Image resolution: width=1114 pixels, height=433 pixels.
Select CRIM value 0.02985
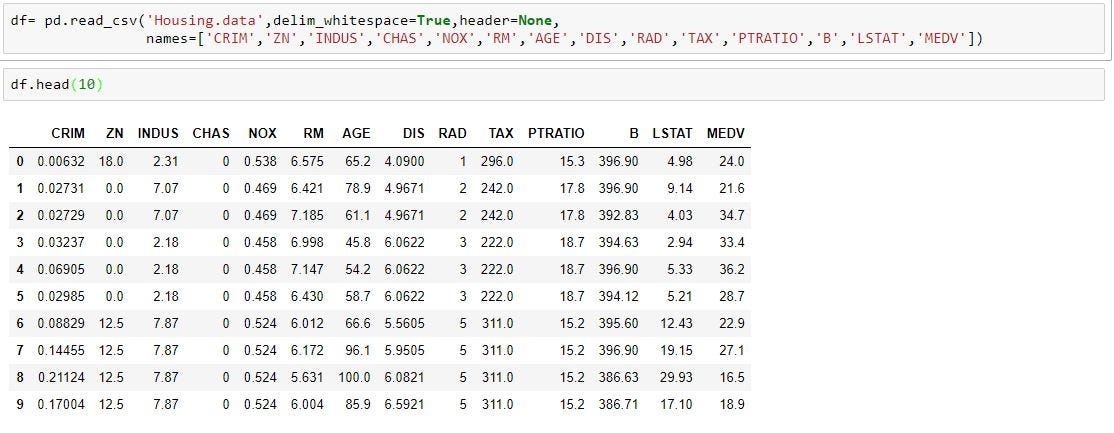click(61, 296)
